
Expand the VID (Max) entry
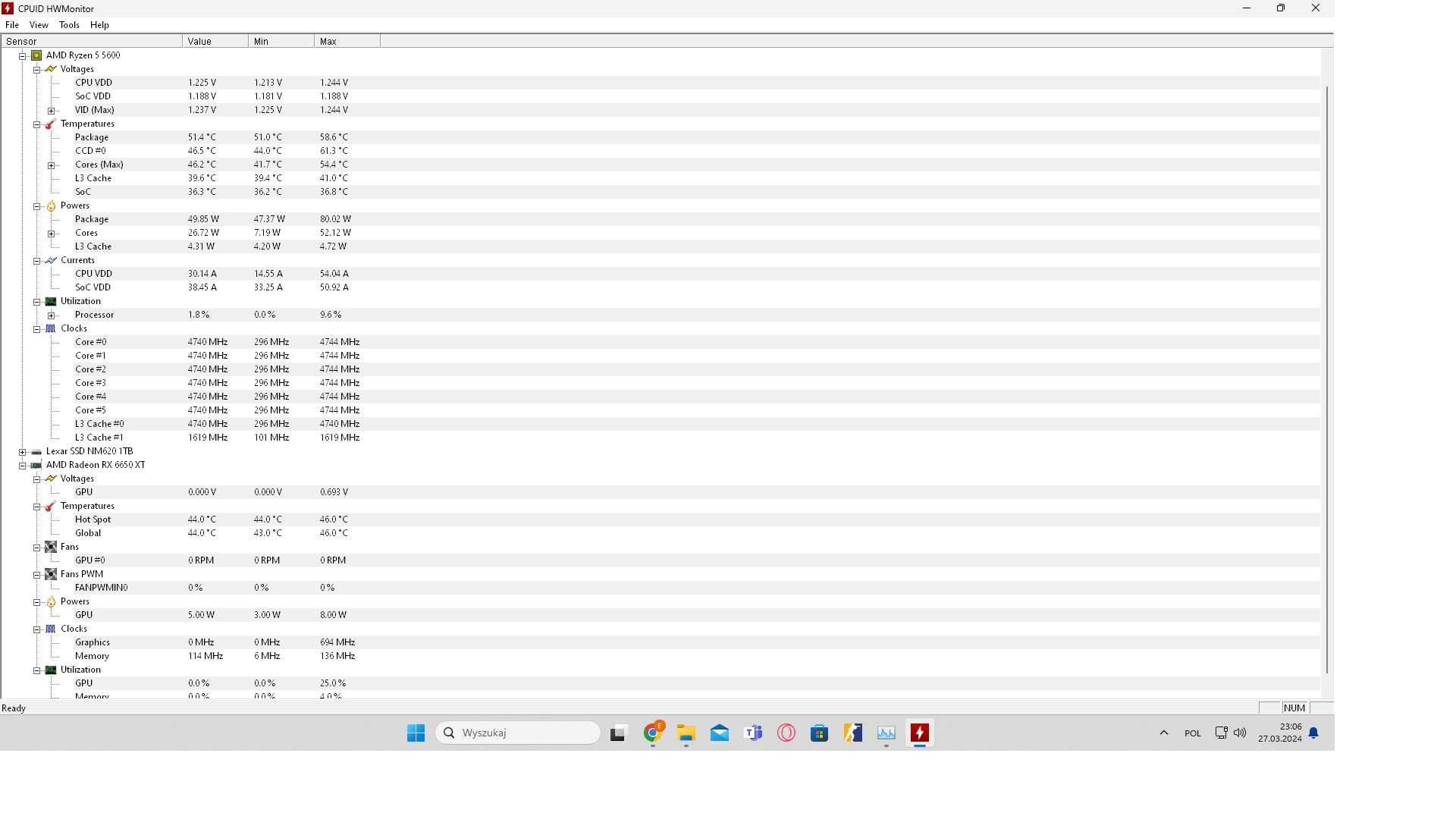(51, 110)
